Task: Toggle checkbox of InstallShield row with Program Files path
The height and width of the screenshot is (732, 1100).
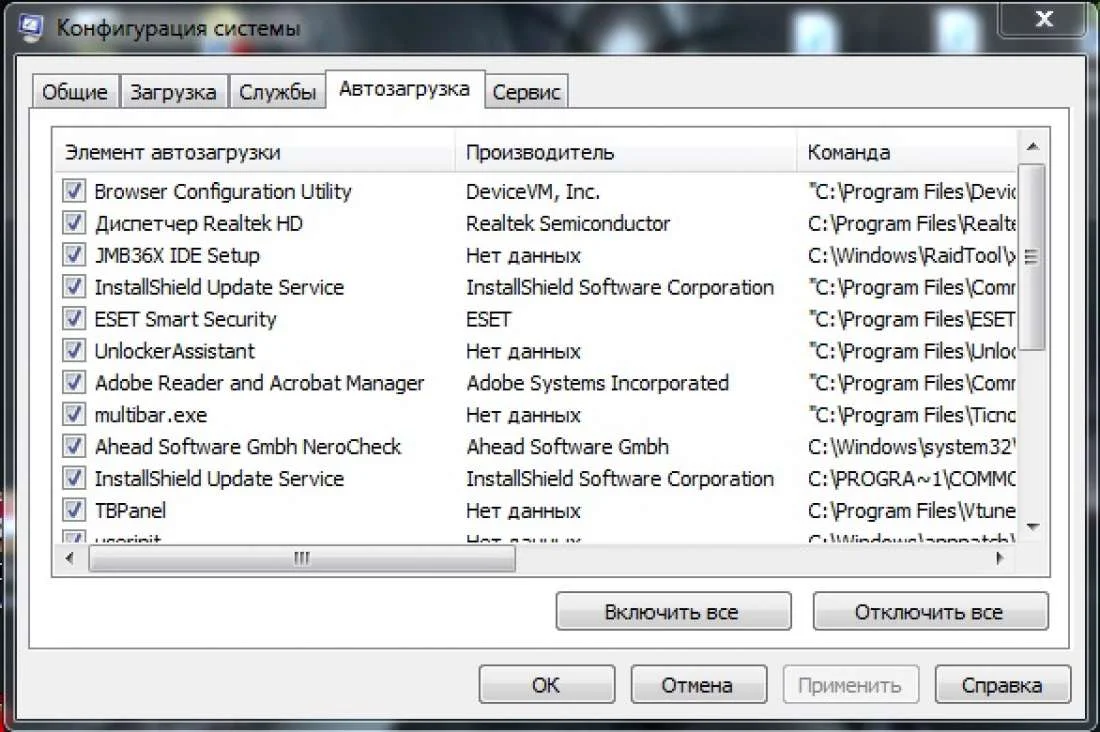Action: (74, 287)
